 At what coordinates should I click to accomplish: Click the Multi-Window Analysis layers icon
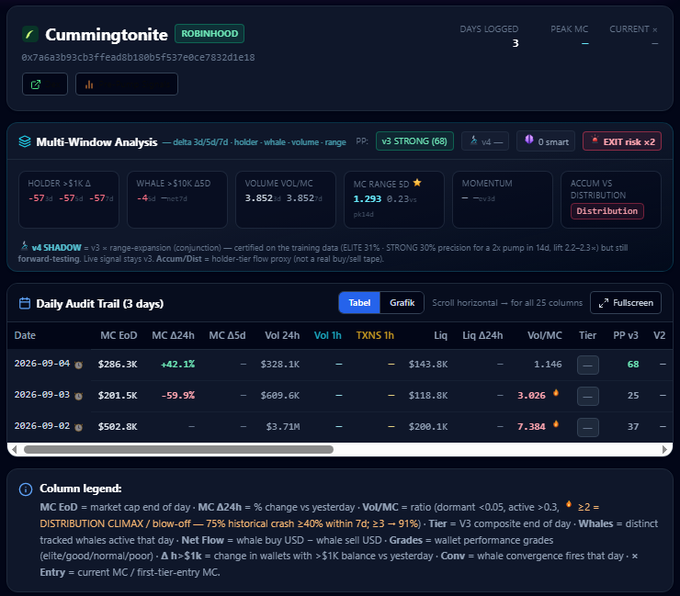pos(25,141)
